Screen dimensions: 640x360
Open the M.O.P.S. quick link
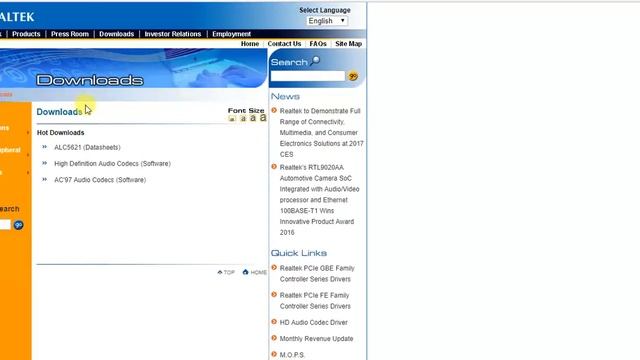(x=292, y=355)
